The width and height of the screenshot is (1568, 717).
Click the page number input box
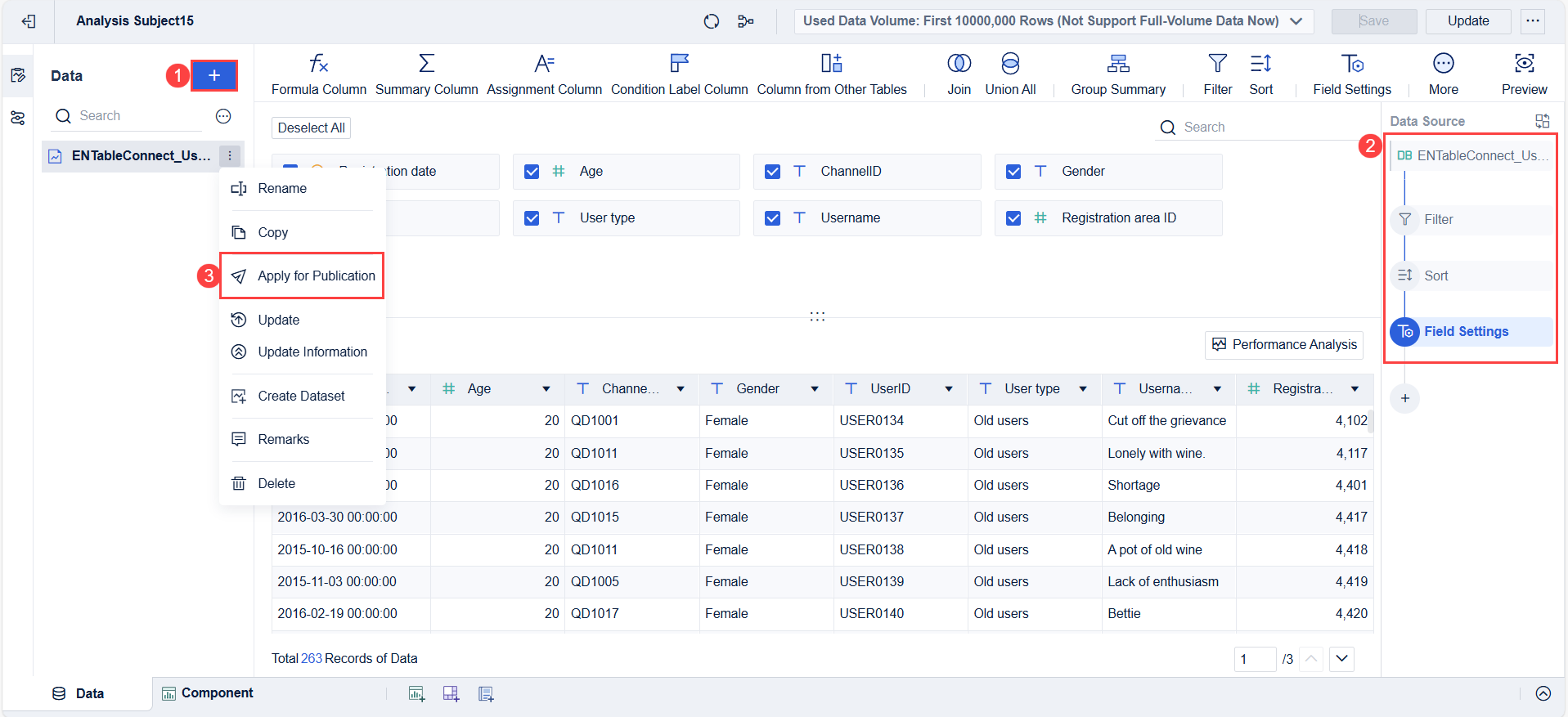(1255, 659)
